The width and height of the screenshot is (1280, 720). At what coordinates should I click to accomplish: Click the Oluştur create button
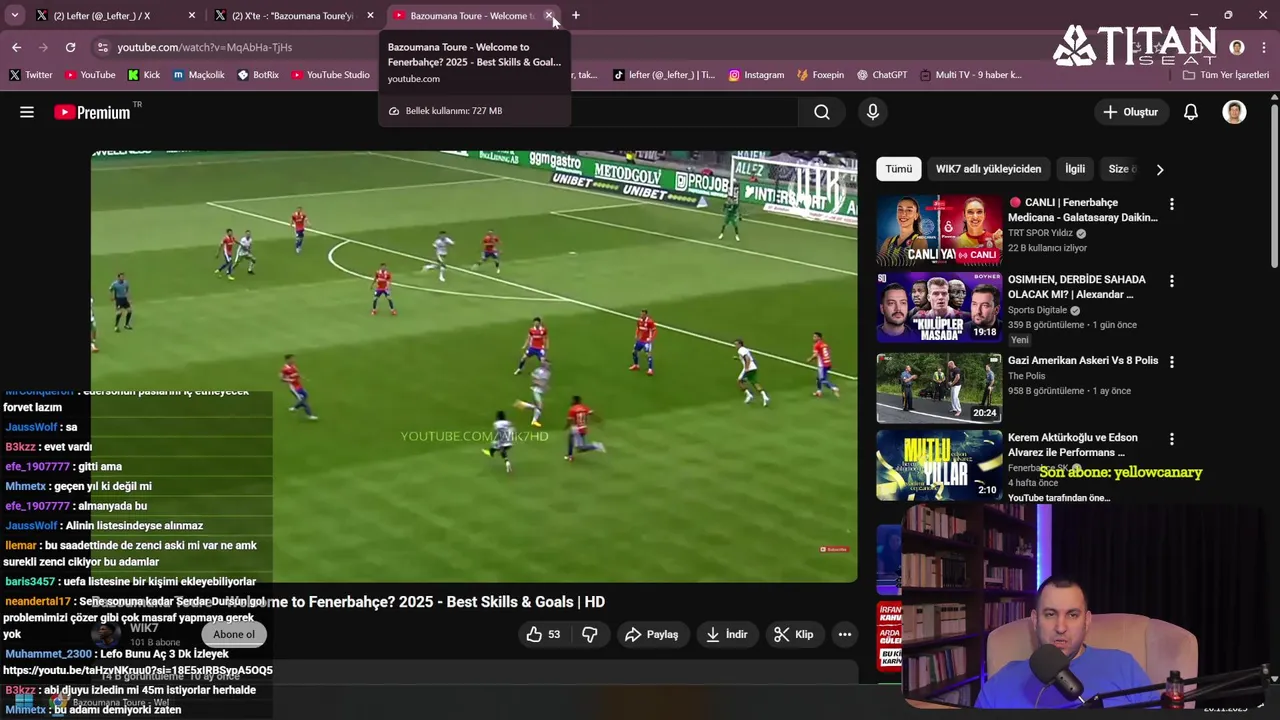coord(1130,112)
